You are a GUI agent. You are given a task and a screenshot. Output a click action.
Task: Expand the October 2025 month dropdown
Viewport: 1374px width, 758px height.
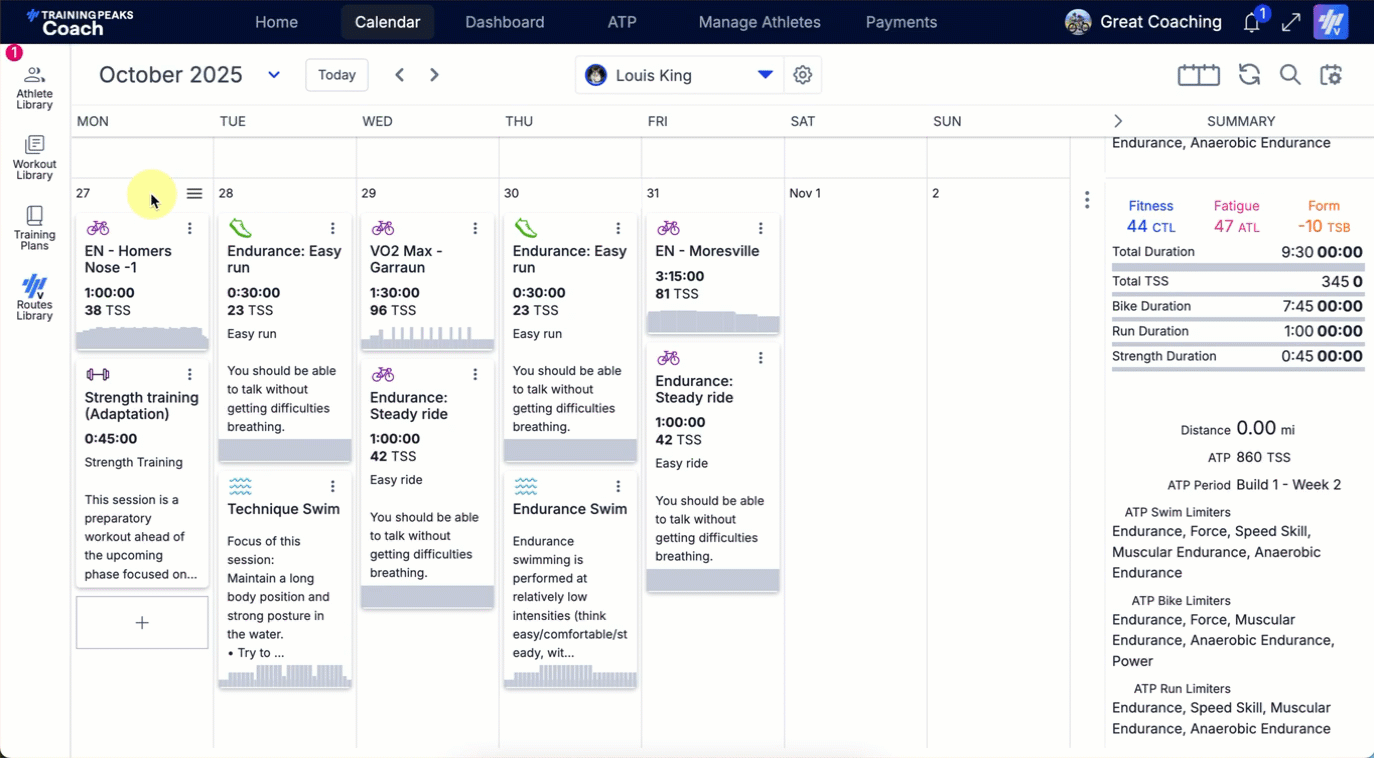point(273,75)
